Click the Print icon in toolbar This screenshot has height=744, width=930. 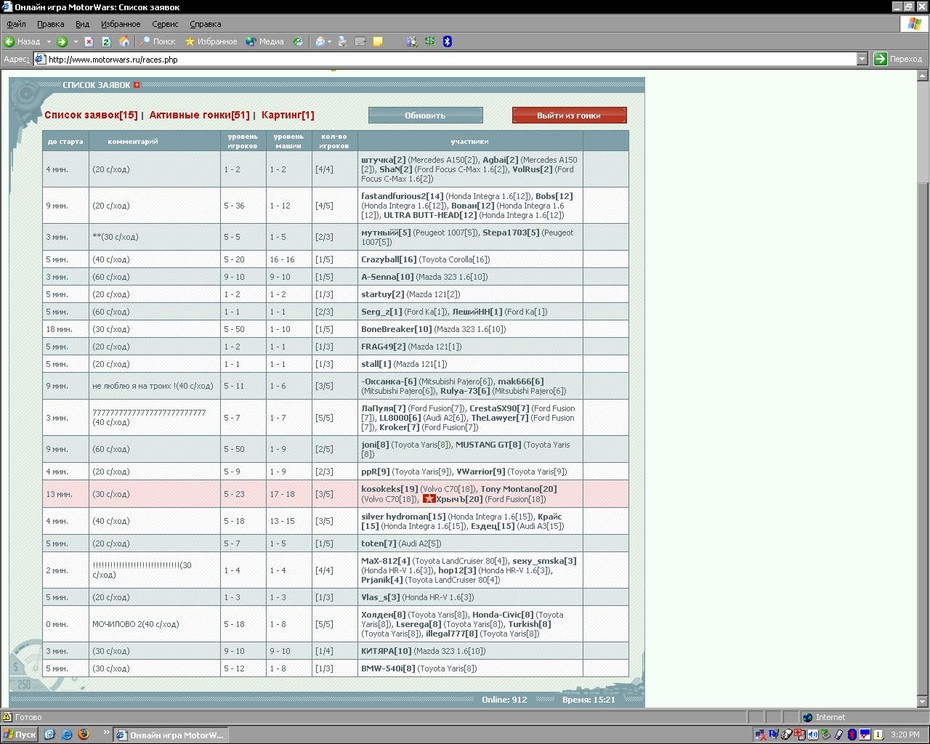coord(342,42)
